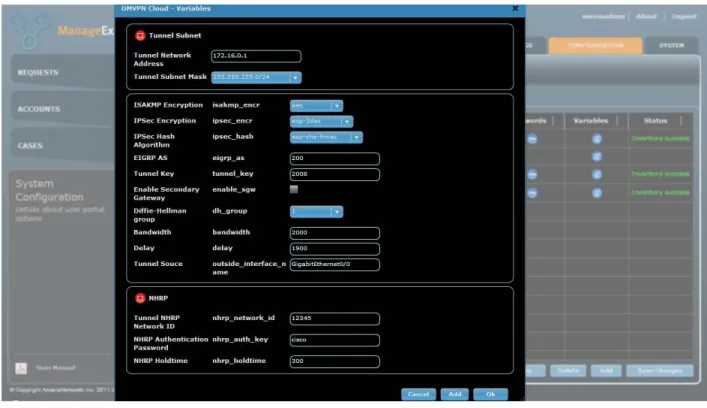Screen dimensions: 707x408
Task: Click the first row Inventory success status
Action: pos(660,138)
